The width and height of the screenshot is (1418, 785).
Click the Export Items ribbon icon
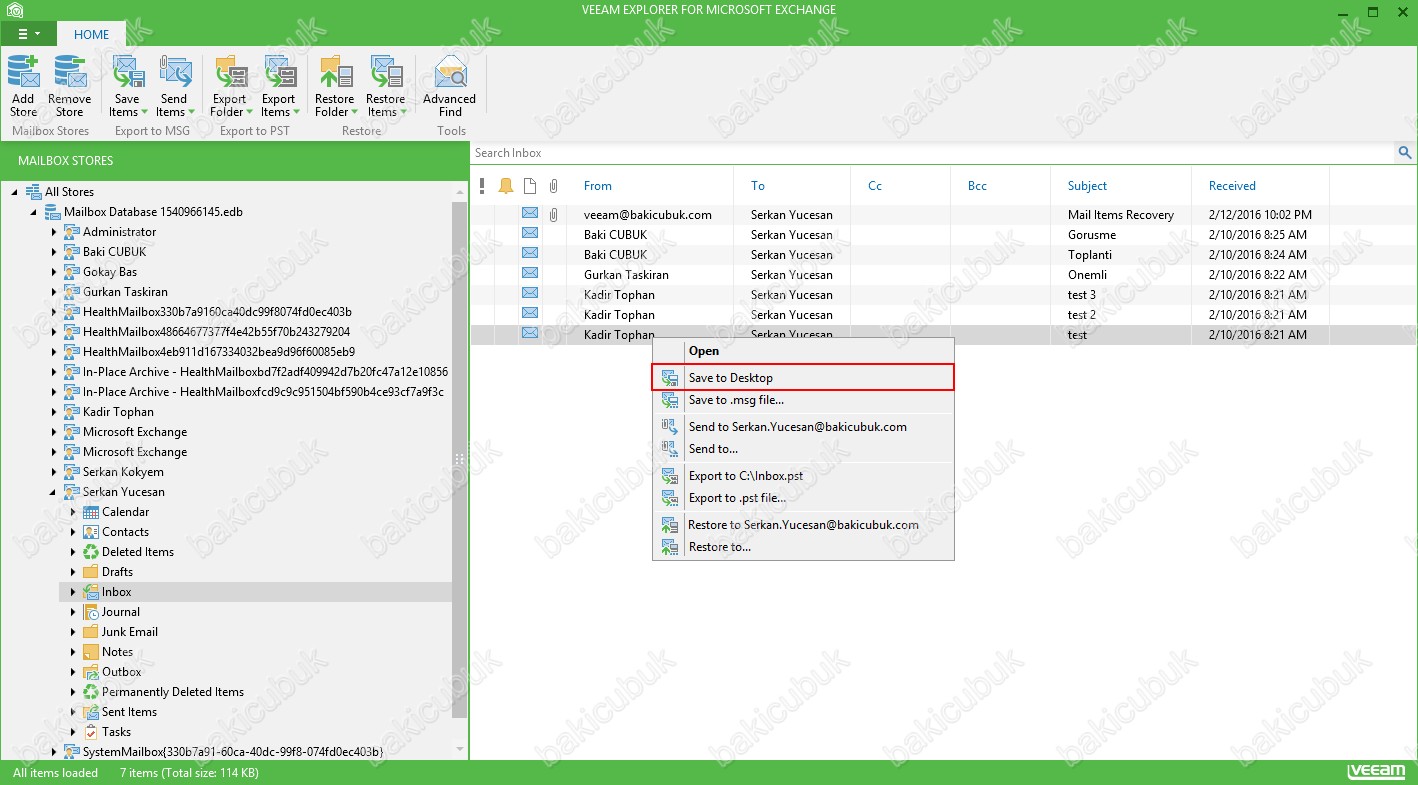click(278, 72)
